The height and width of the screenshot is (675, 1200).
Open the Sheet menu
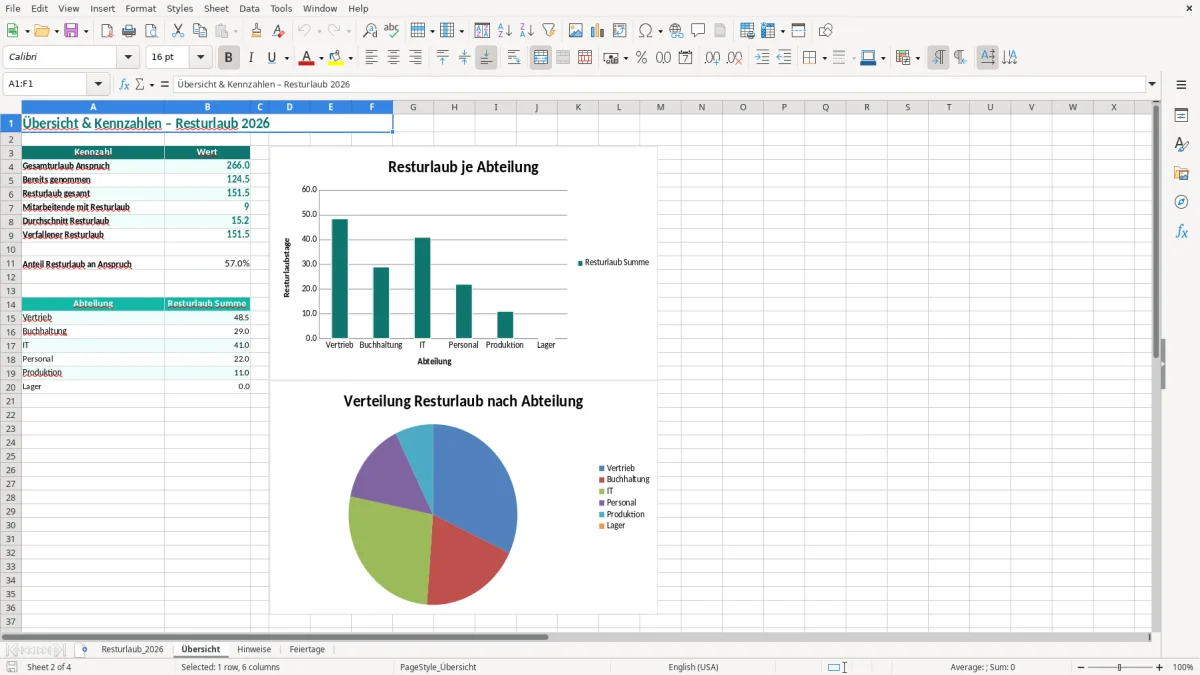(216, 8)
